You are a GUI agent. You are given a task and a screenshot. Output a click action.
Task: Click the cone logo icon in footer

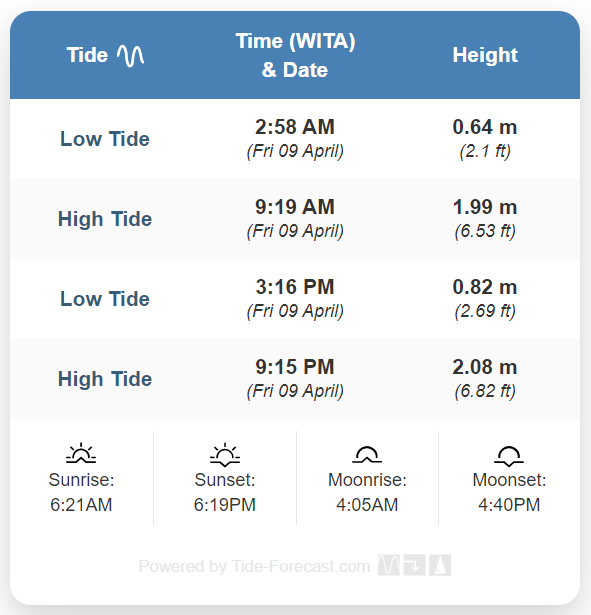pos(440,565)
